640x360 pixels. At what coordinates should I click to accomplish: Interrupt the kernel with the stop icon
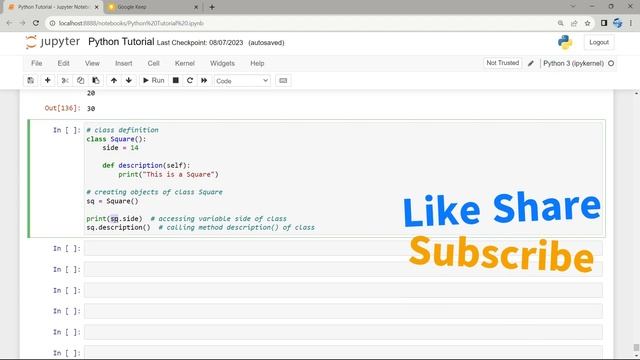point(176,80)
